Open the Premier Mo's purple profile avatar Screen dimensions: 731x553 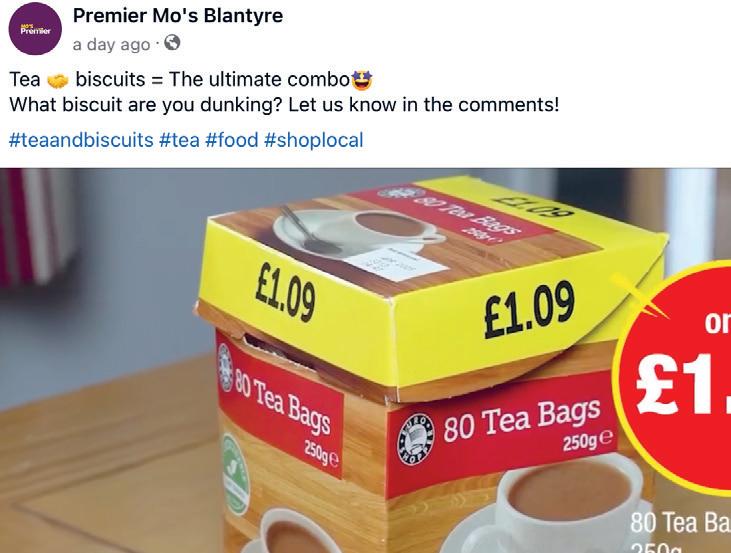[35, 29]
